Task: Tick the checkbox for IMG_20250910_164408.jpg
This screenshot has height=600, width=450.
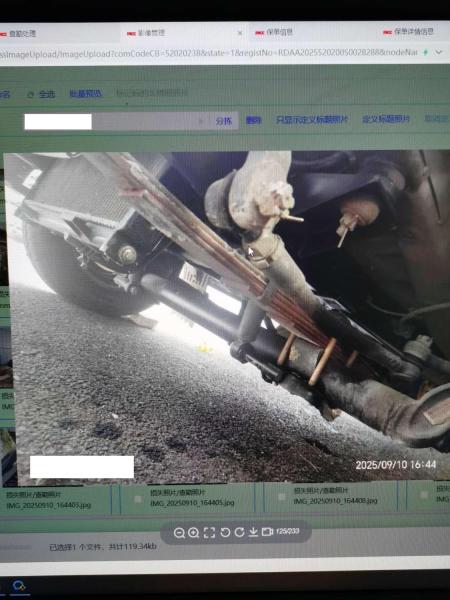Action: pos(282,497)
